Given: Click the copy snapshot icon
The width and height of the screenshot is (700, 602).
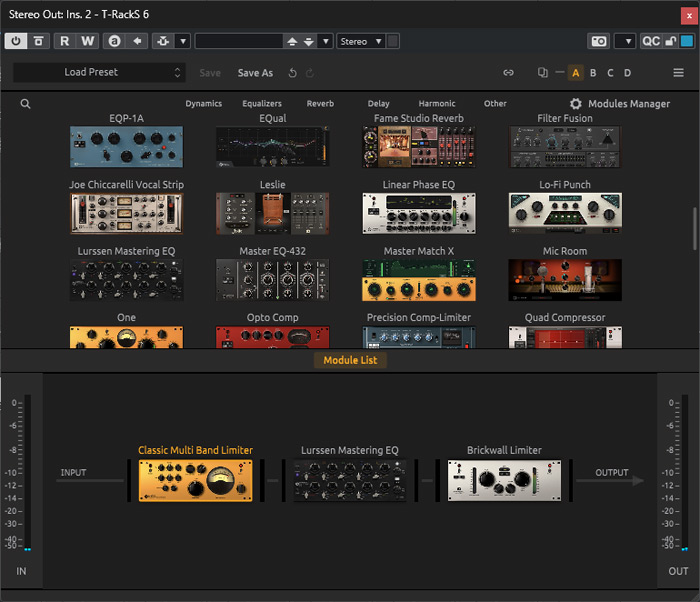Looking at the screenshot, I should click(542, 72).
